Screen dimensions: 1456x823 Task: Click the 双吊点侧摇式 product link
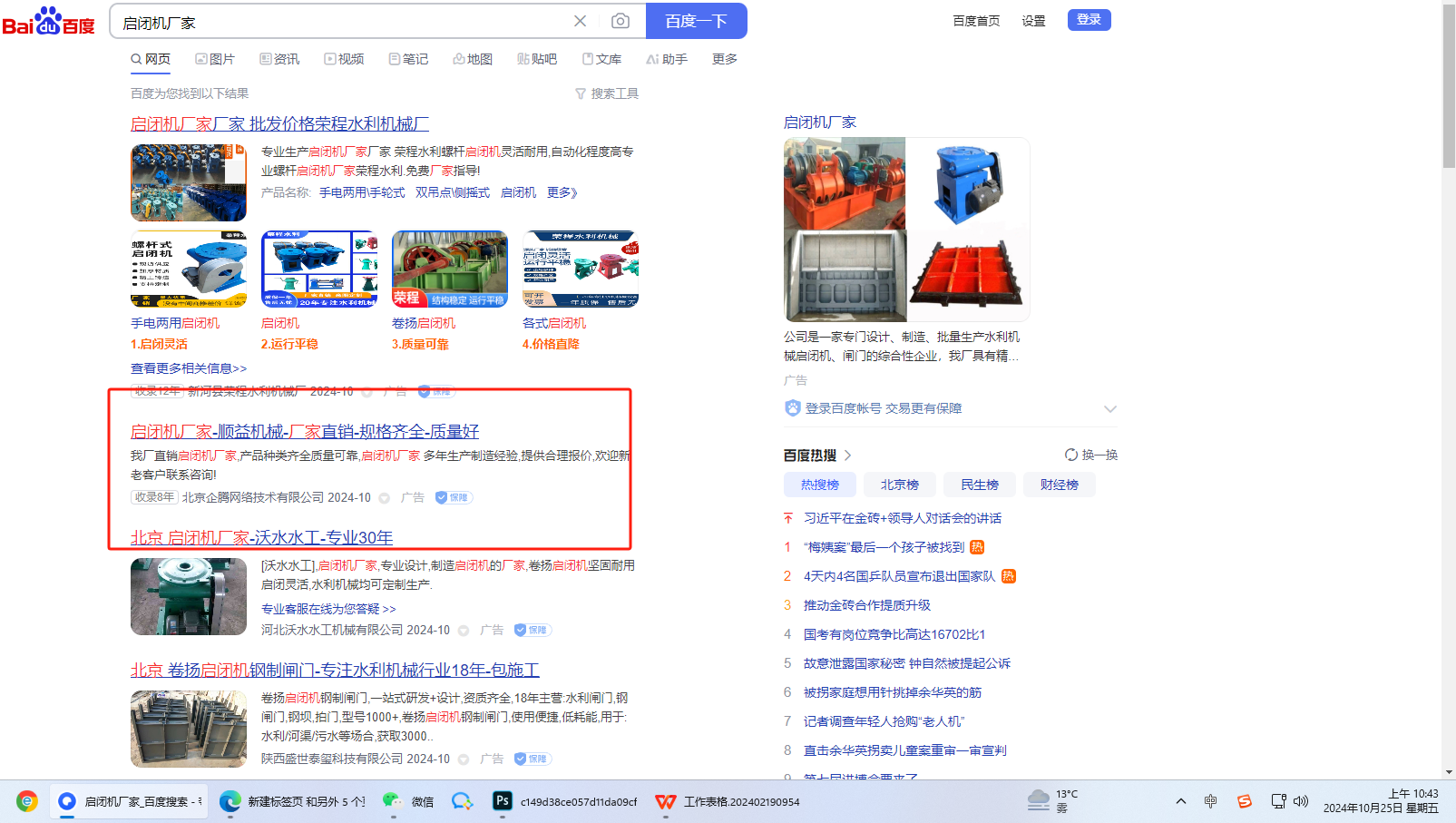click(x=453, y=192)
